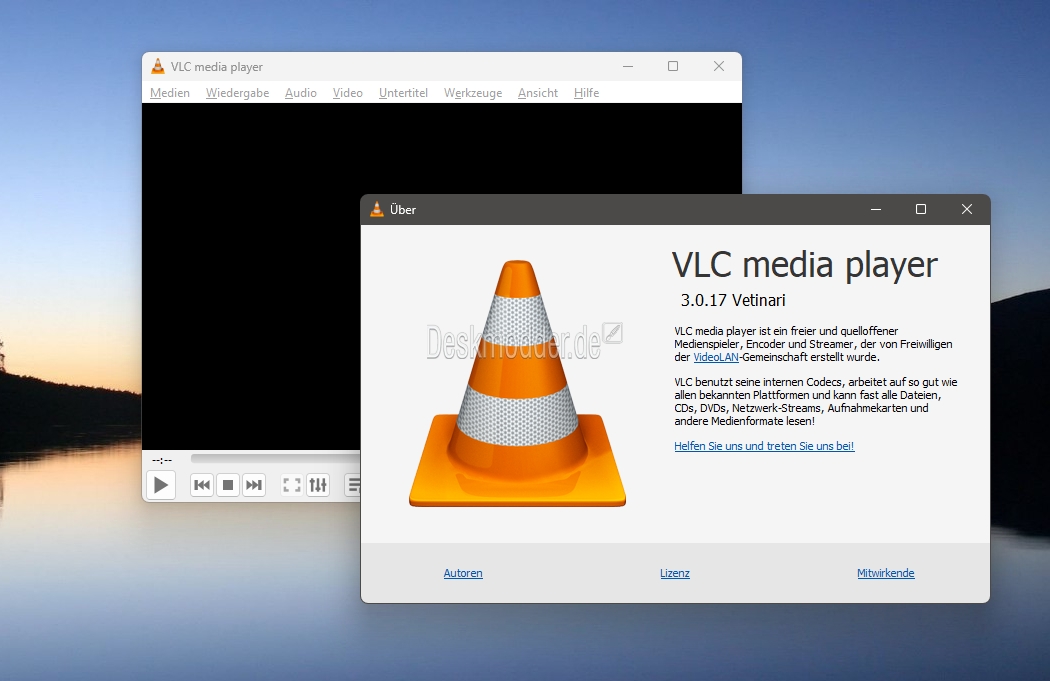Click the 'VLC media player' heading in Über

point(805,264)
